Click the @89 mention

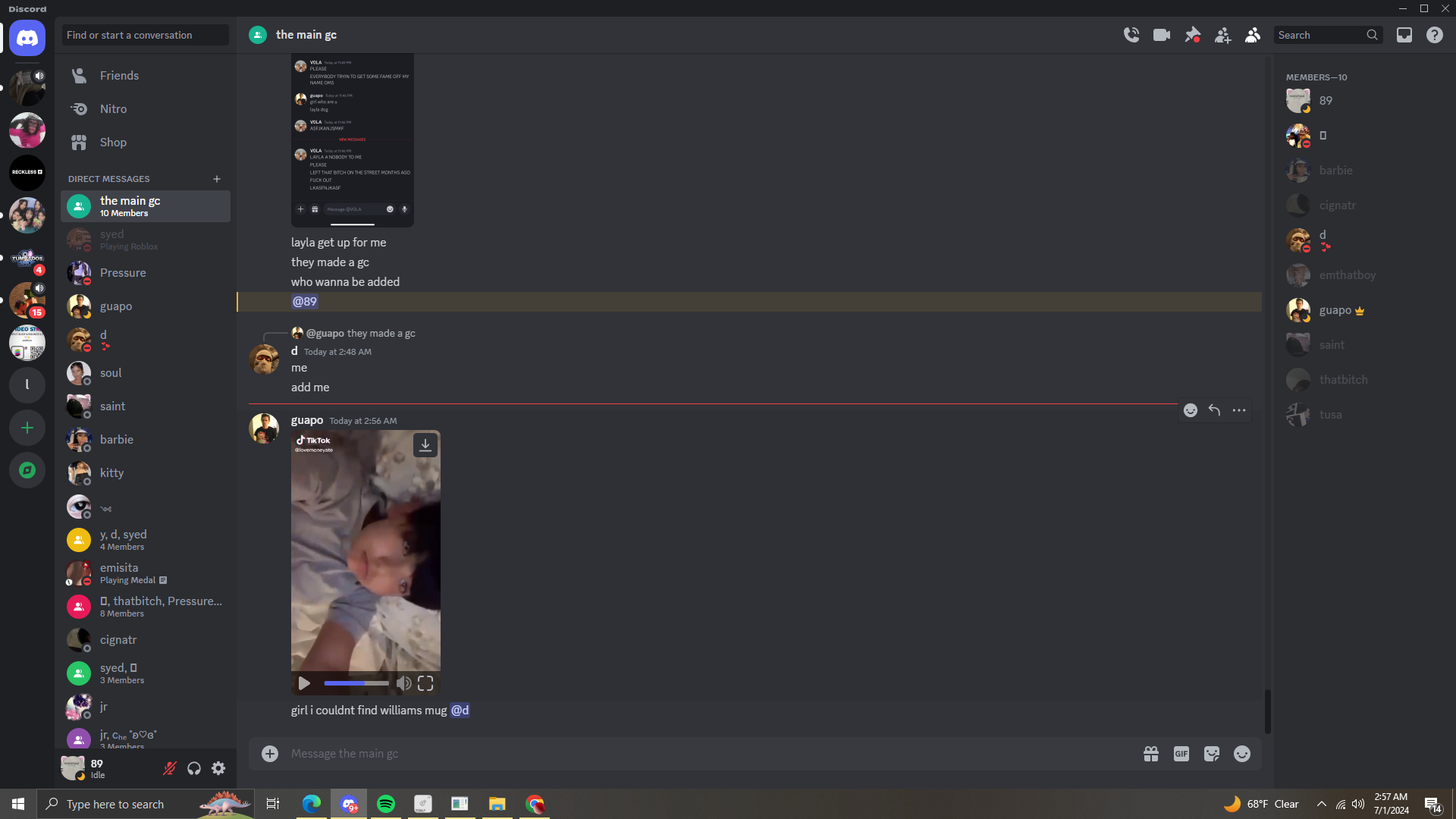pos(305,302)
